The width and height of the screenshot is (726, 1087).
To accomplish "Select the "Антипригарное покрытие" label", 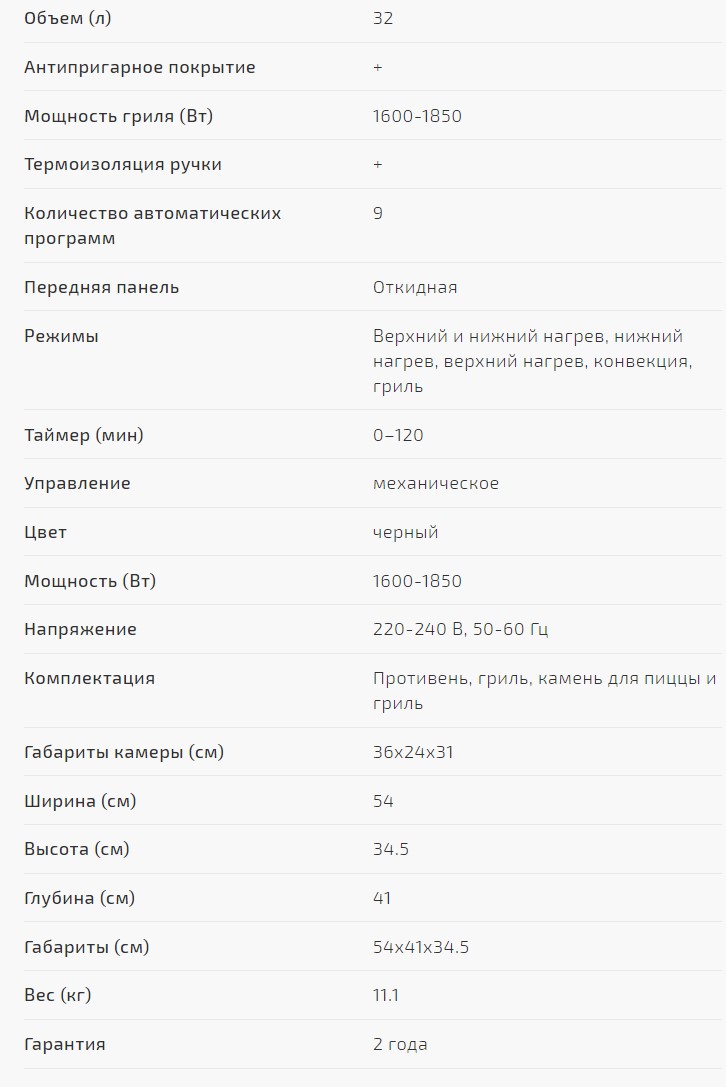I will click(x=140, y=68).
